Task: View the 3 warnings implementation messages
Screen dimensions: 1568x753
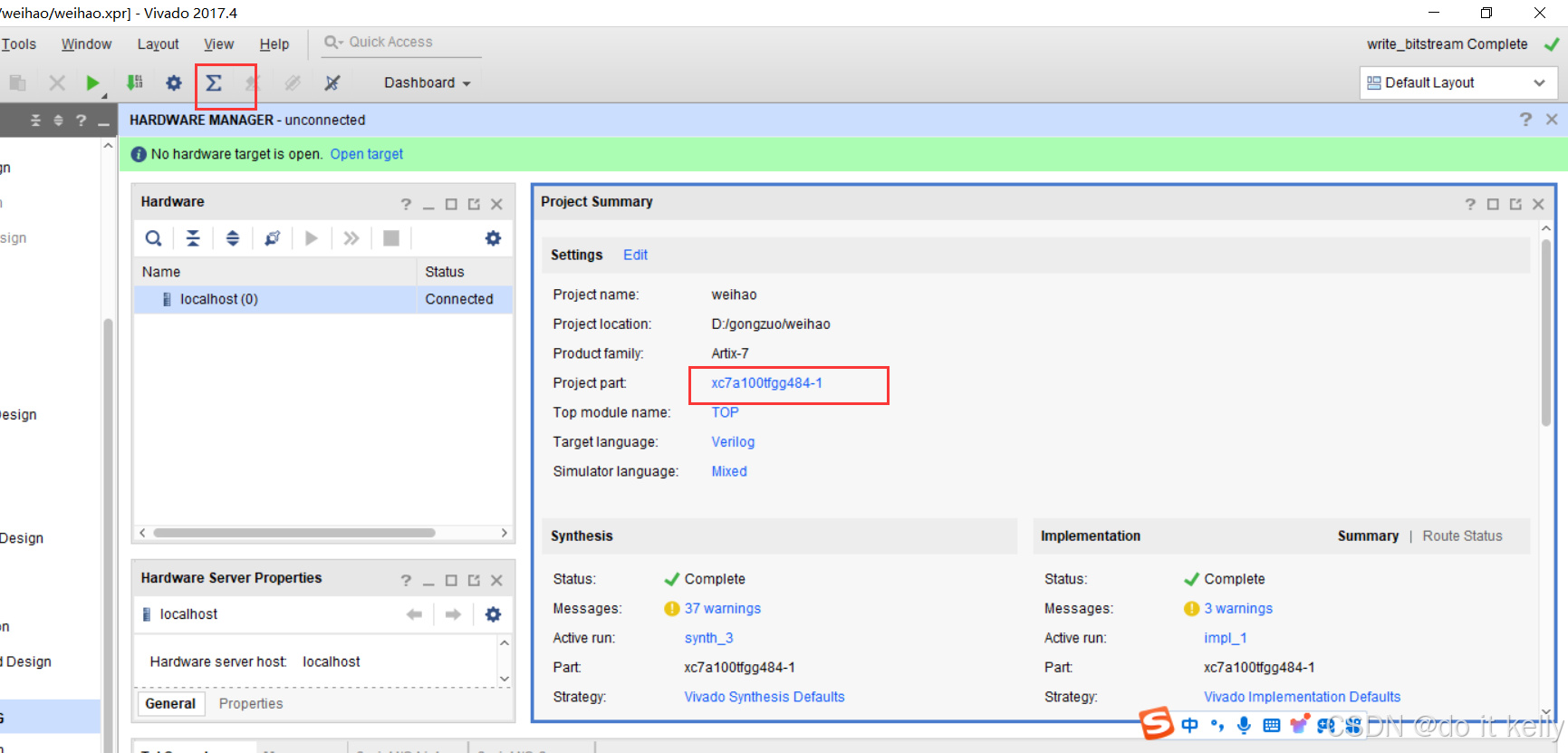Action: [x=1237, y=608]
